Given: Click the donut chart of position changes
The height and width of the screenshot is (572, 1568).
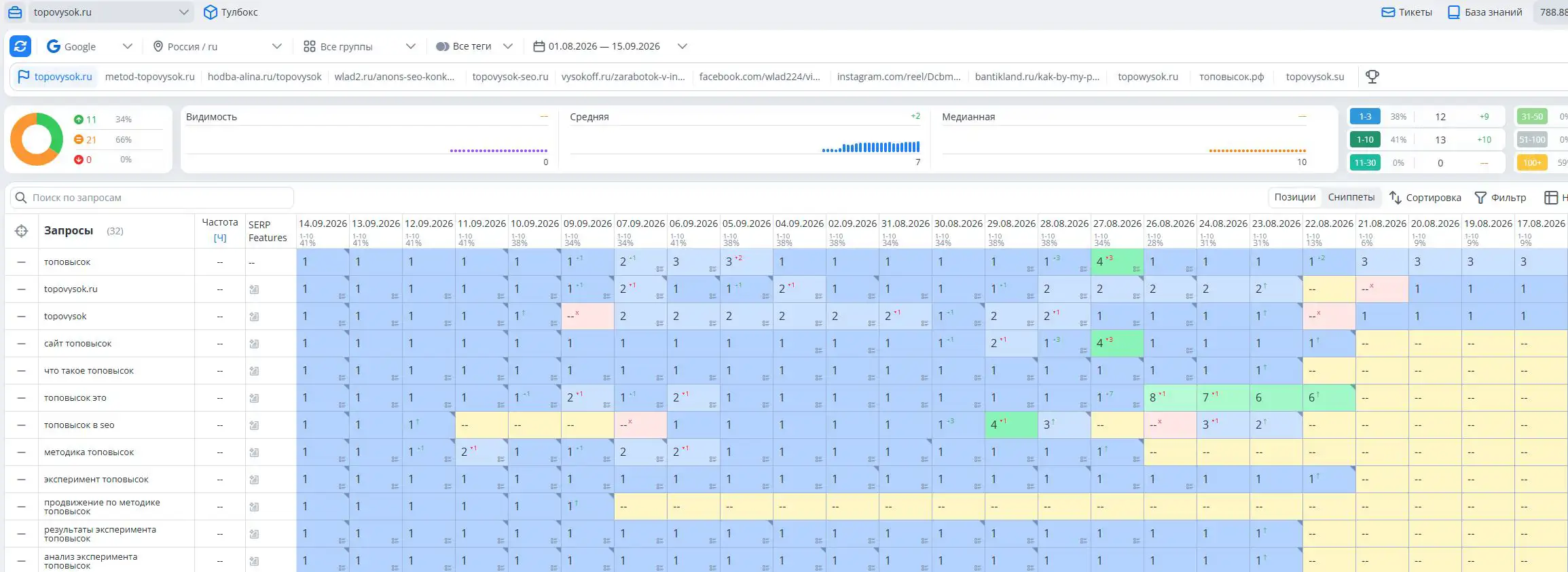Looking at the screenshot, I should point(37,139).
